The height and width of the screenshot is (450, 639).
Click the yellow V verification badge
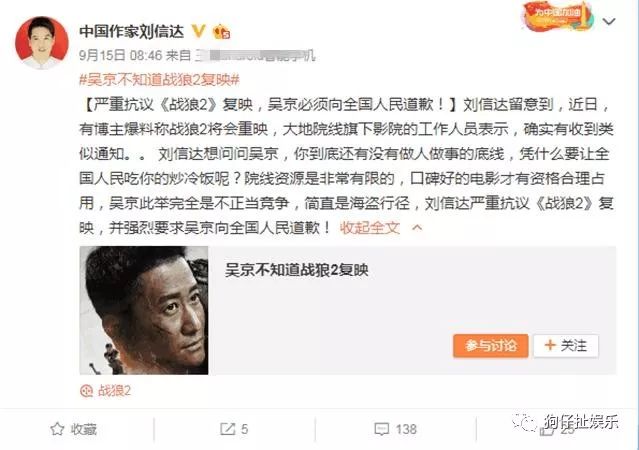(x=198, y=31)
